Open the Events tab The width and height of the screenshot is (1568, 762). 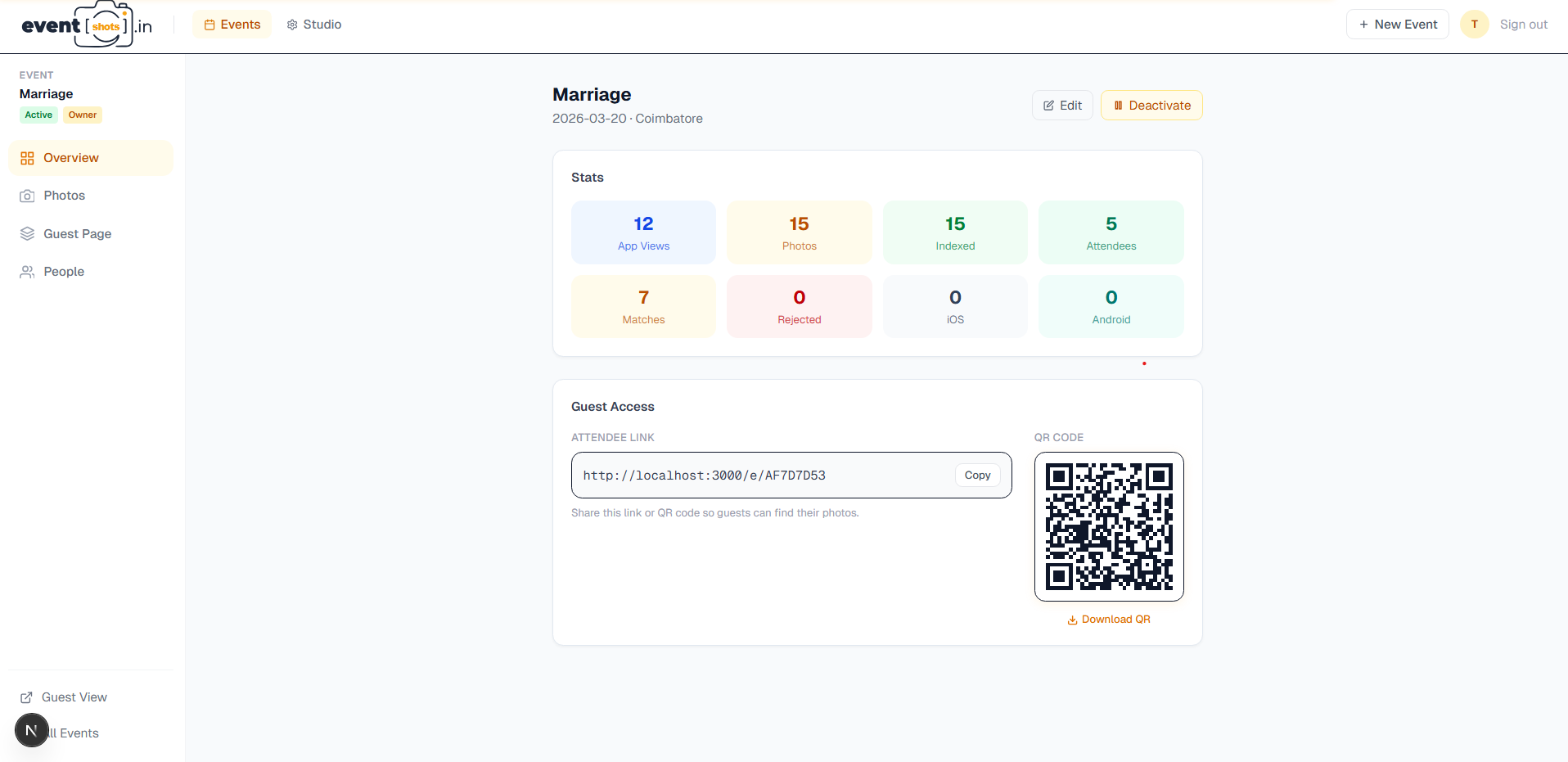(x=232, y=25)
